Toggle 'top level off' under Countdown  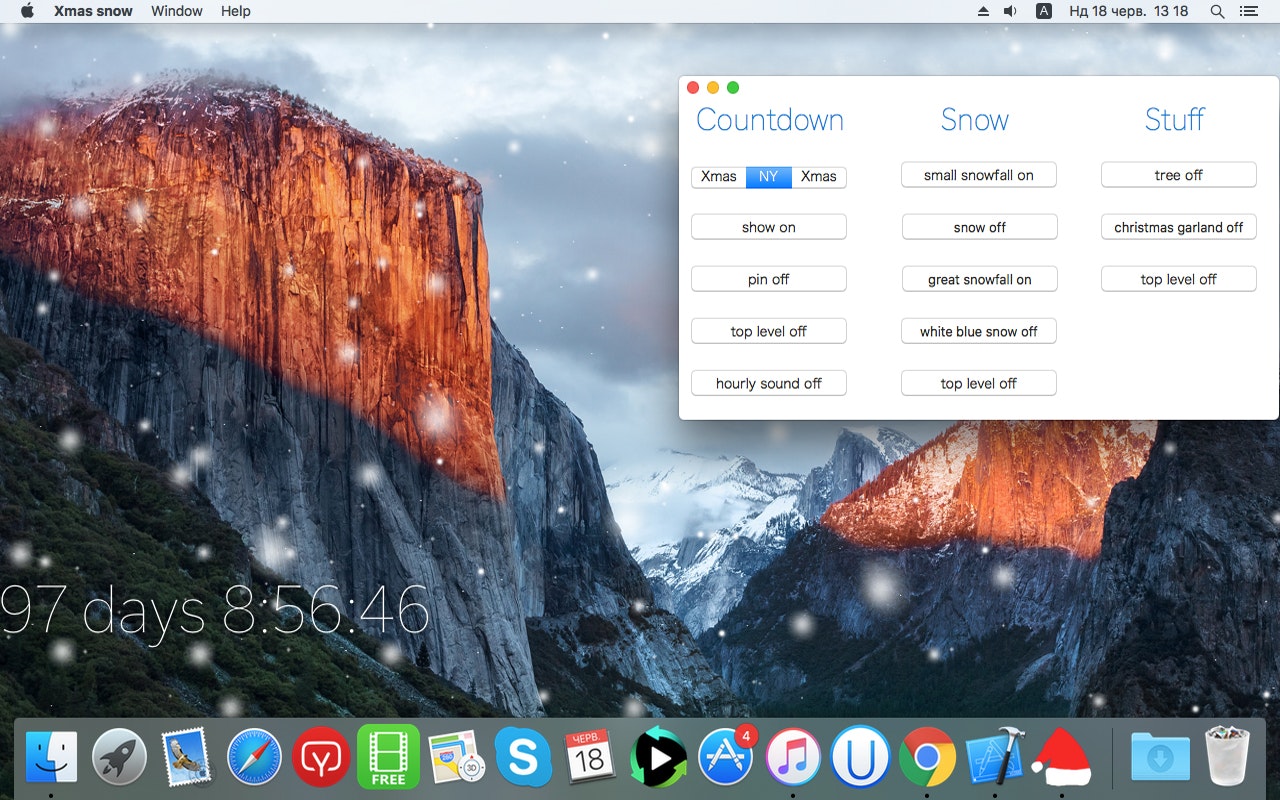769,331
